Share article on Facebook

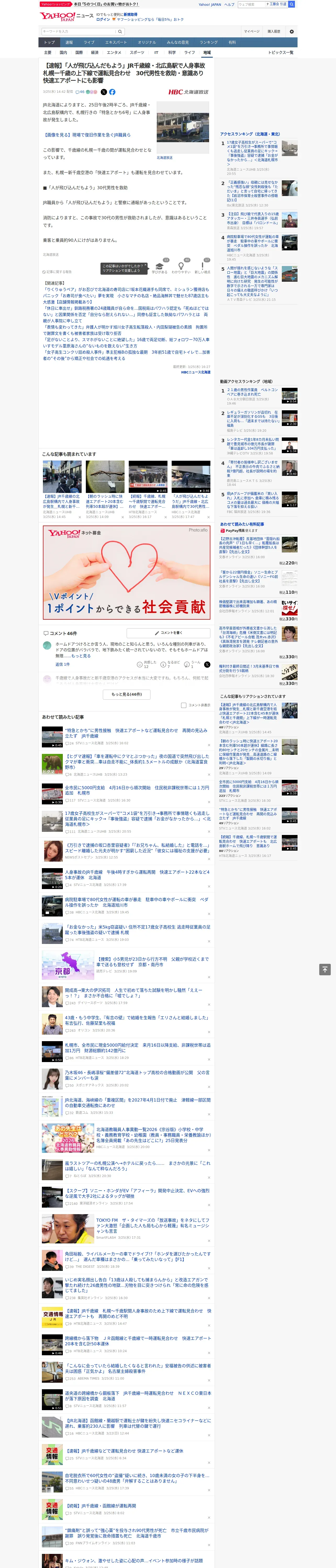coord(112,92)
